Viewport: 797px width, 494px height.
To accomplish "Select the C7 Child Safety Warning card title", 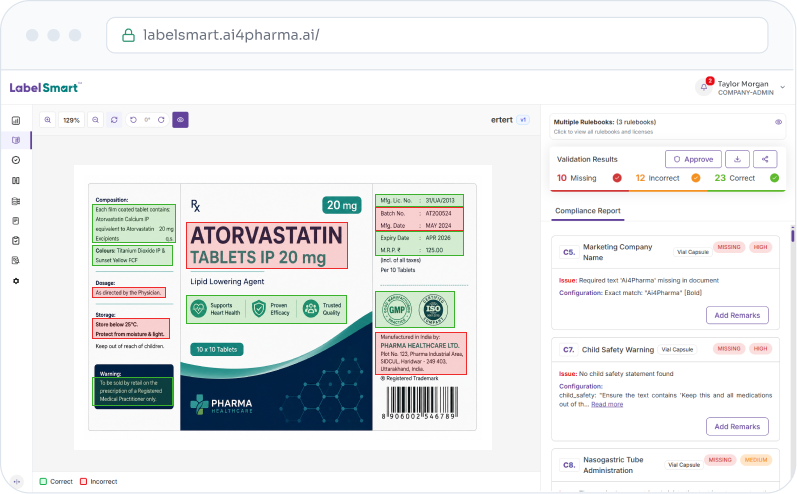I will click(618, 350).
